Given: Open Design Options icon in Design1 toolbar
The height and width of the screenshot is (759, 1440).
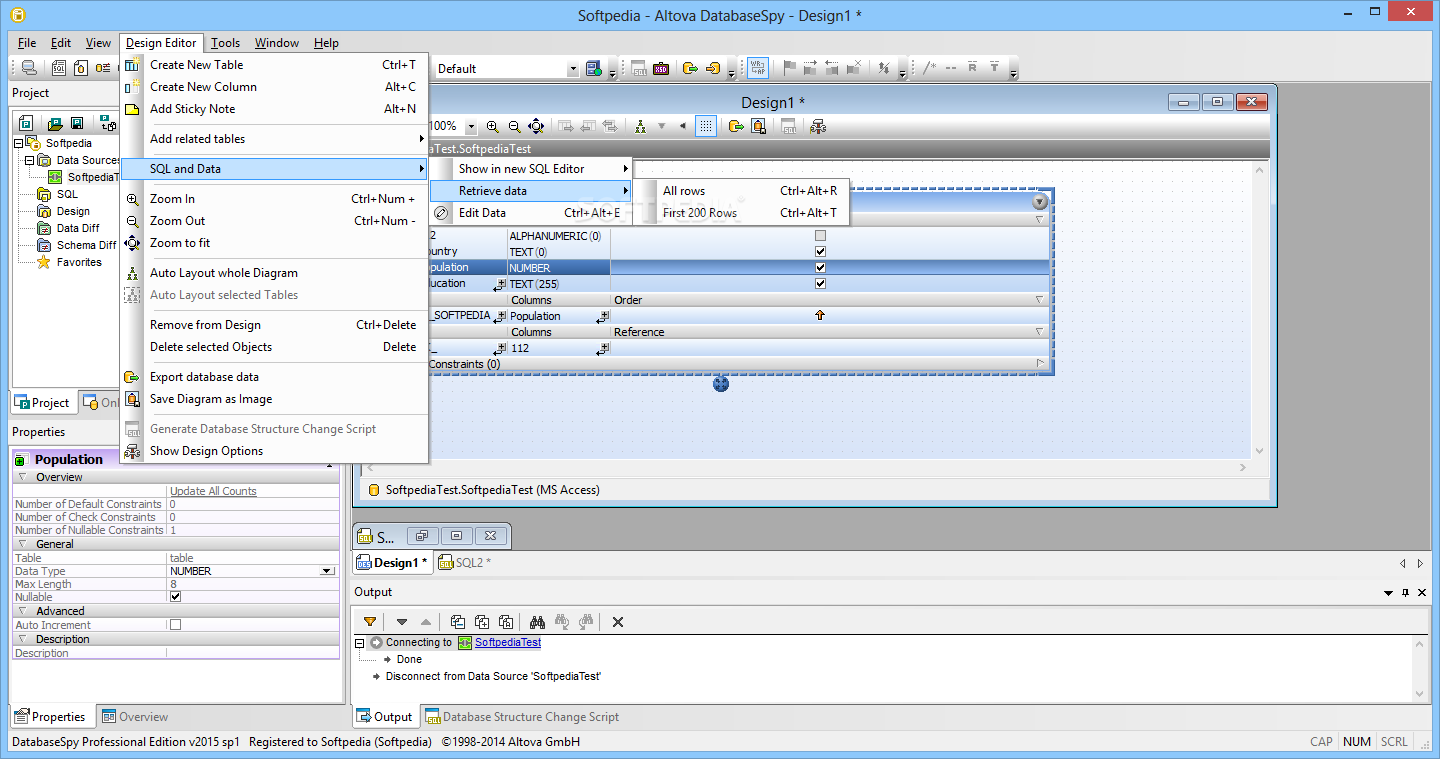Looking at the screenshot, I should tap(818, 126).
